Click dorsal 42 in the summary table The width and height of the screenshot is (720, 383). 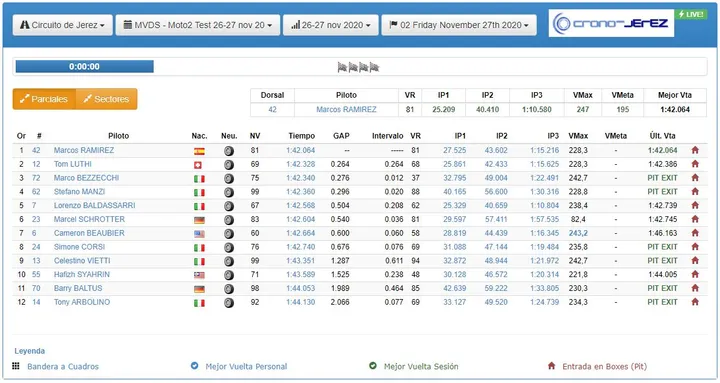tap(272, 109)
